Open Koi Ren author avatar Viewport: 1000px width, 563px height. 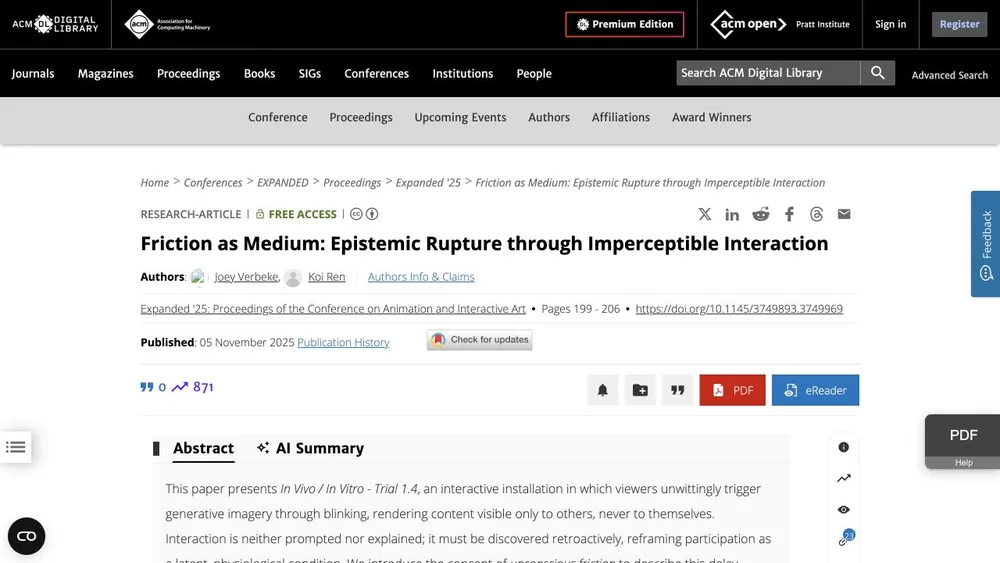pos(293,277)
